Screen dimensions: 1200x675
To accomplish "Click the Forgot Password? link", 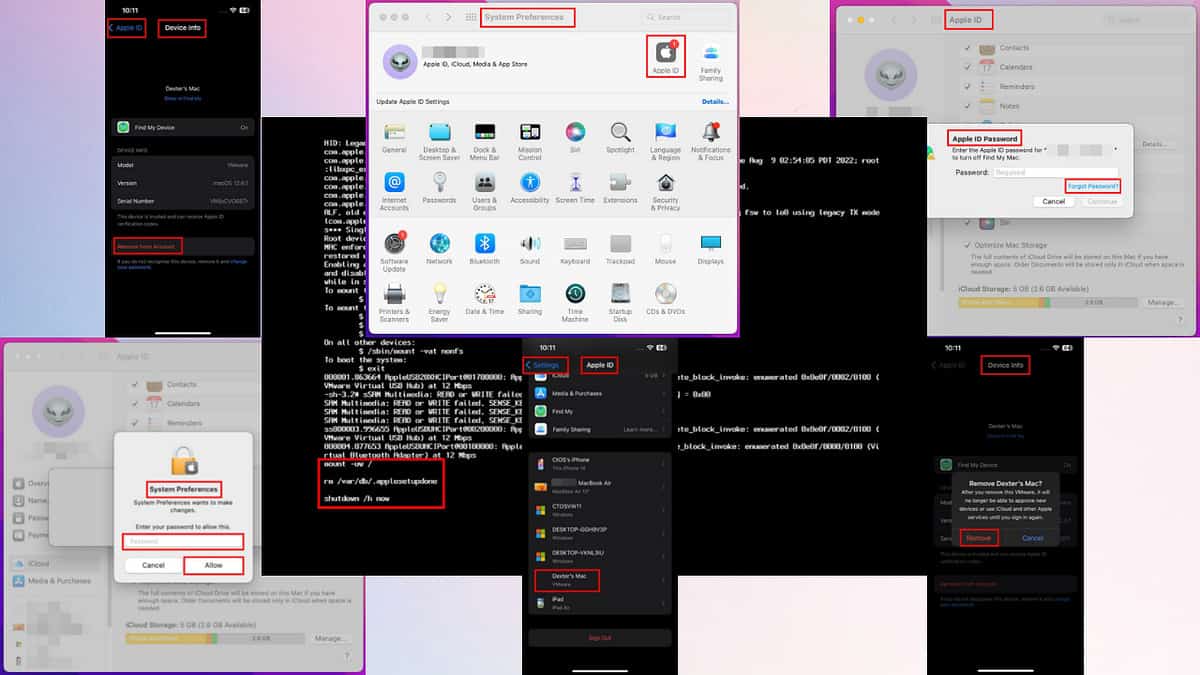I will tap(1093, 186).
